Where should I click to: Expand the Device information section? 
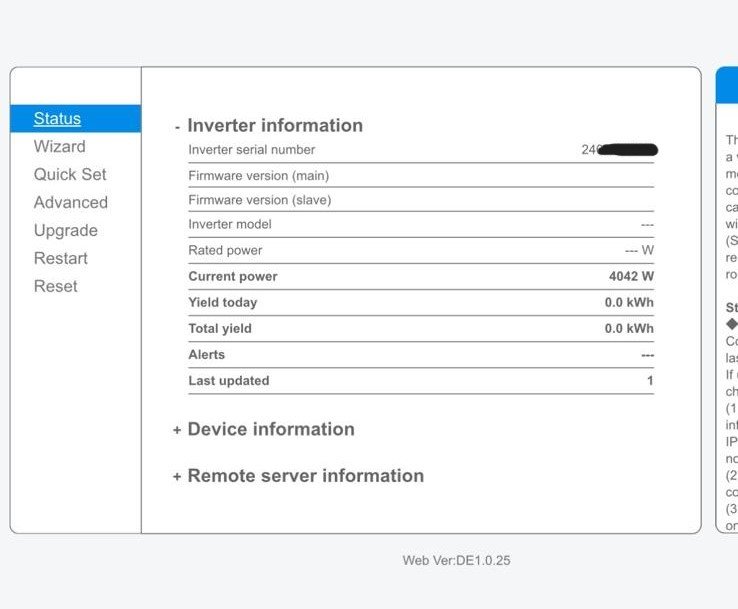point(263,430)
